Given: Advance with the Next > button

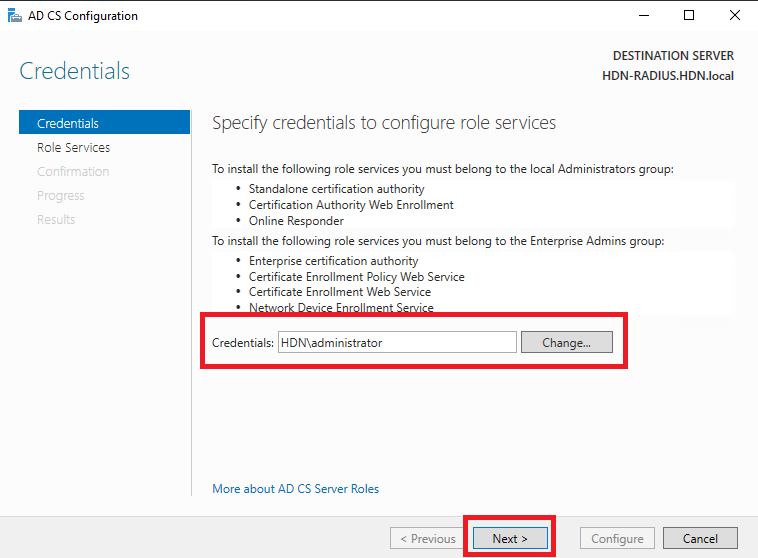Looking at the screenshot, I should click(x=510, y=538).
